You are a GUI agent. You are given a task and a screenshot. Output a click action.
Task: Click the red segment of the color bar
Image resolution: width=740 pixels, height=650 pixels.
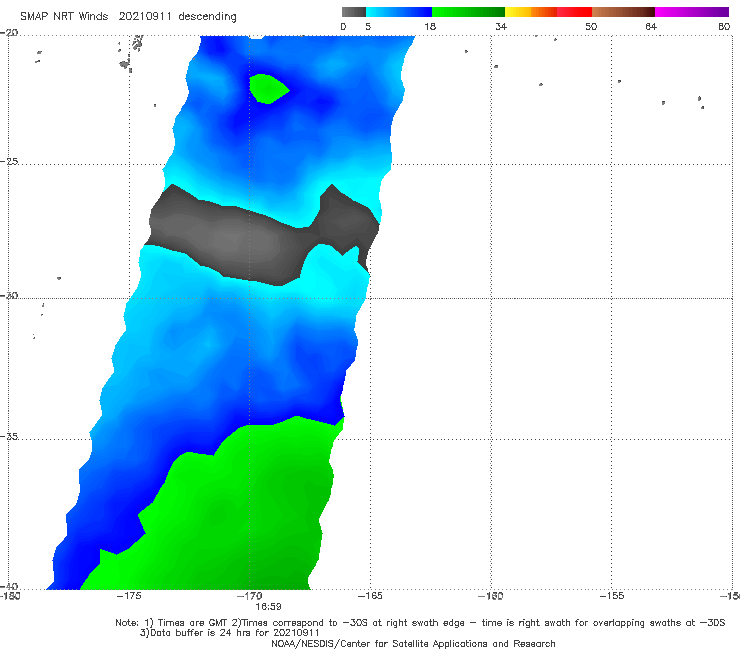tap(574, 12)
